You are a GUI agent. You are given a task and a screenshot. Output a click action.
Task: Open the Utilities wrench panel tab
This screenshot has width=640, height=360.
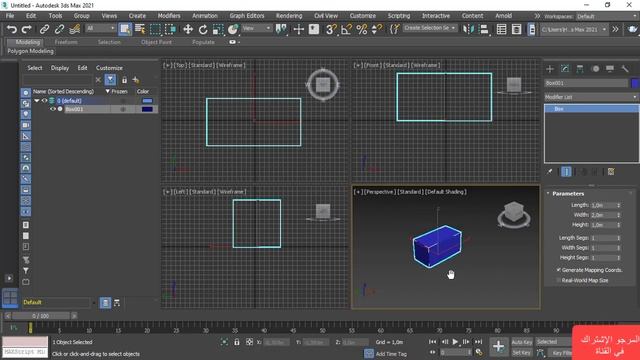625,69
